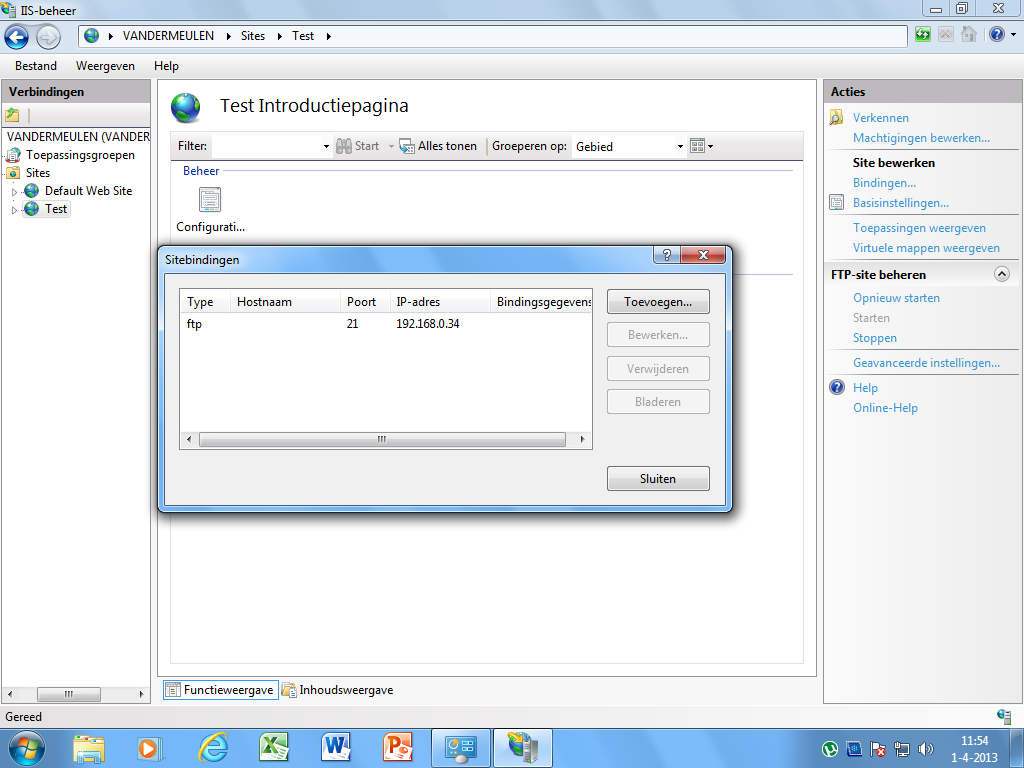Click the Basisinstellingen icon in Acties
This screenshot has height=768, width=1024.
(x=837, y=202)
